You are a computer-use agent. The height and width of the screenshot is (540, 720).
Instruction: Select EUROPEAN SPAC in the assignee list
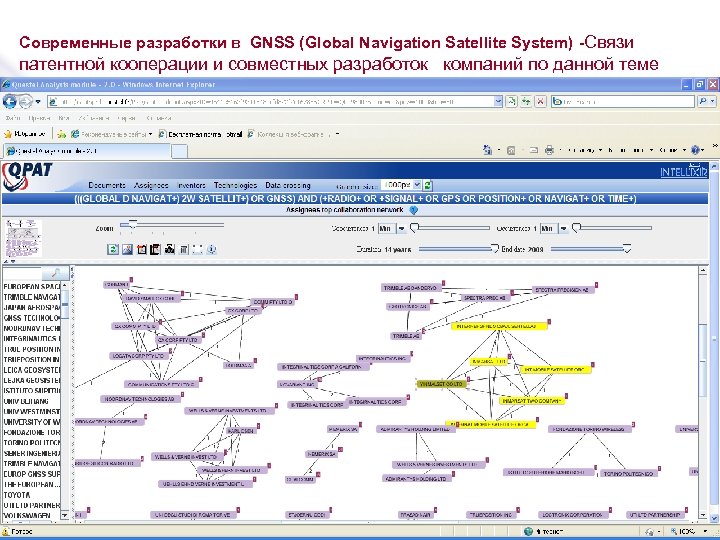click(32, 287)
